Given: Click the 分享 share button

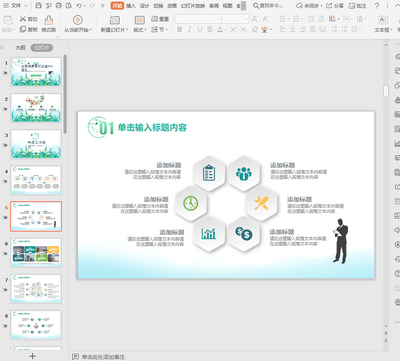Looking at the screenshot, I should (335, 6).
